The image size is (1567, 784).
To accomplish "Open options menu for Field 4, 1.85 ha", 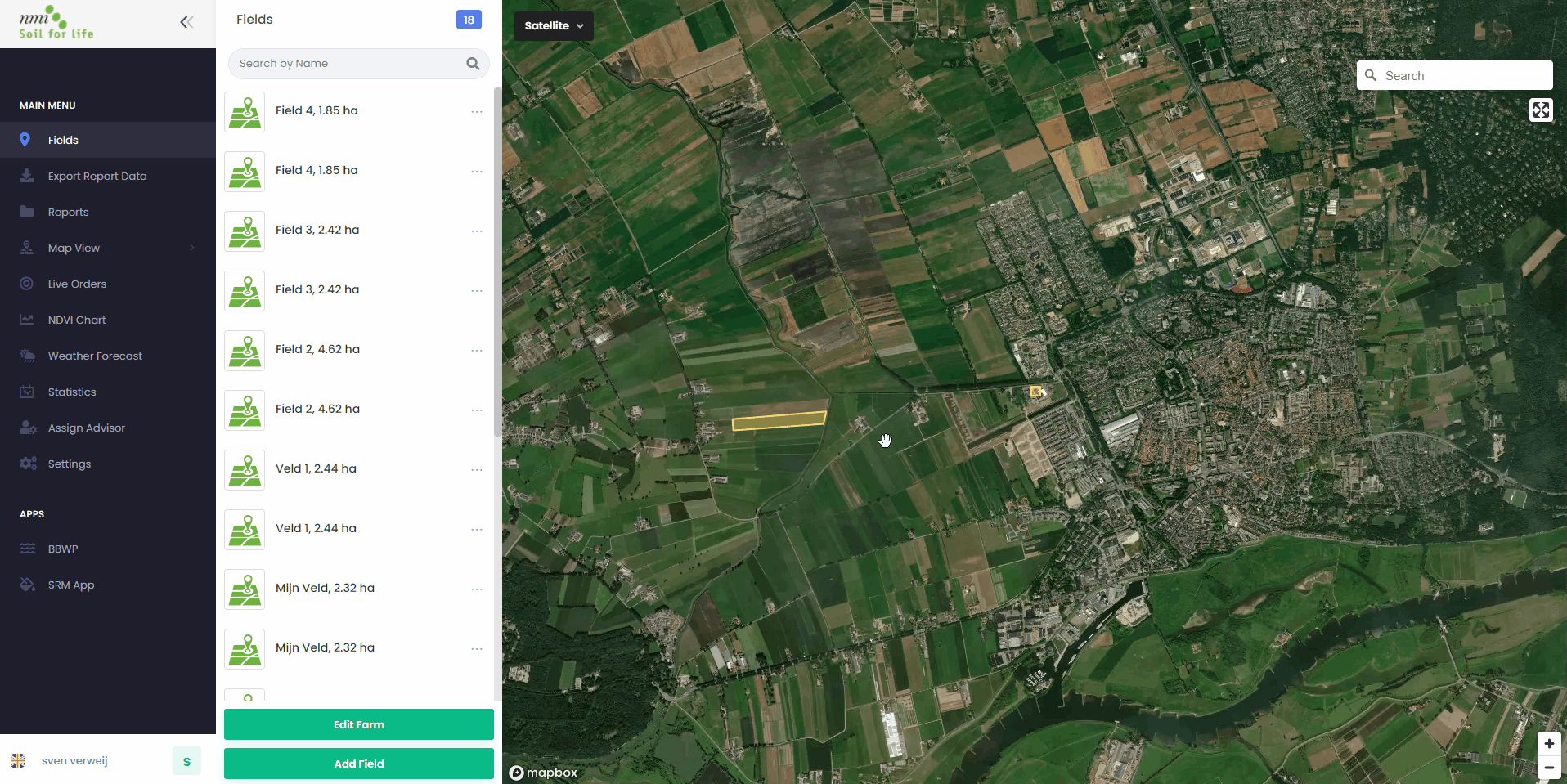I will point(477,112).
